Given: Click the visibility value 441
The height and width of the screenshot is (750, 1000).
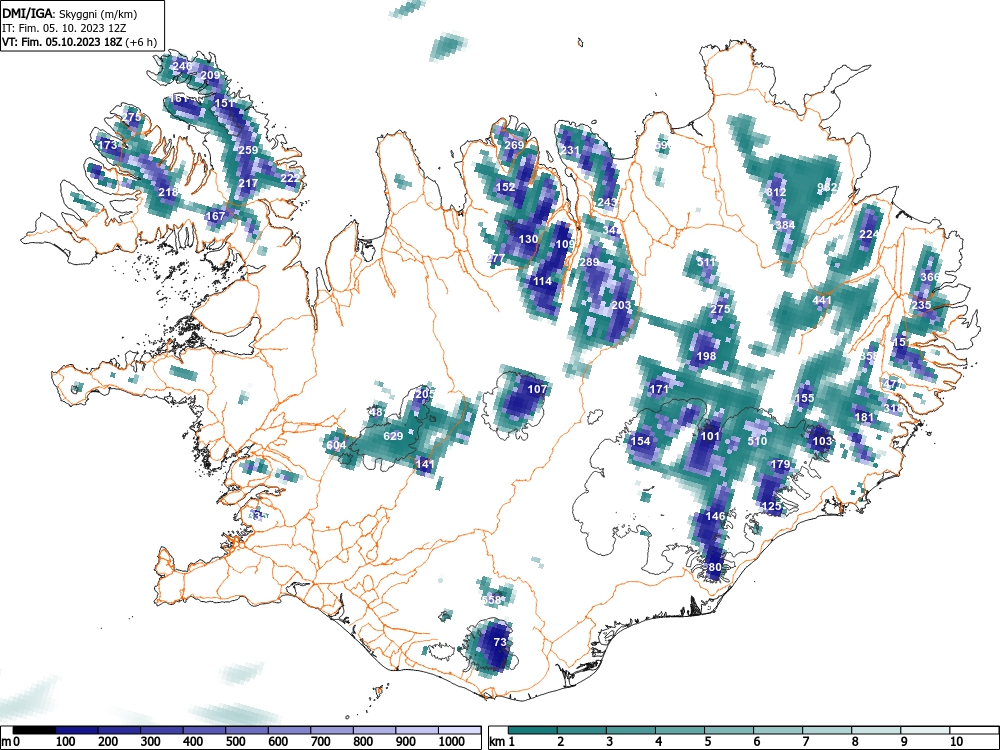Looking at the screenshot, I should [x=822, y=300].
